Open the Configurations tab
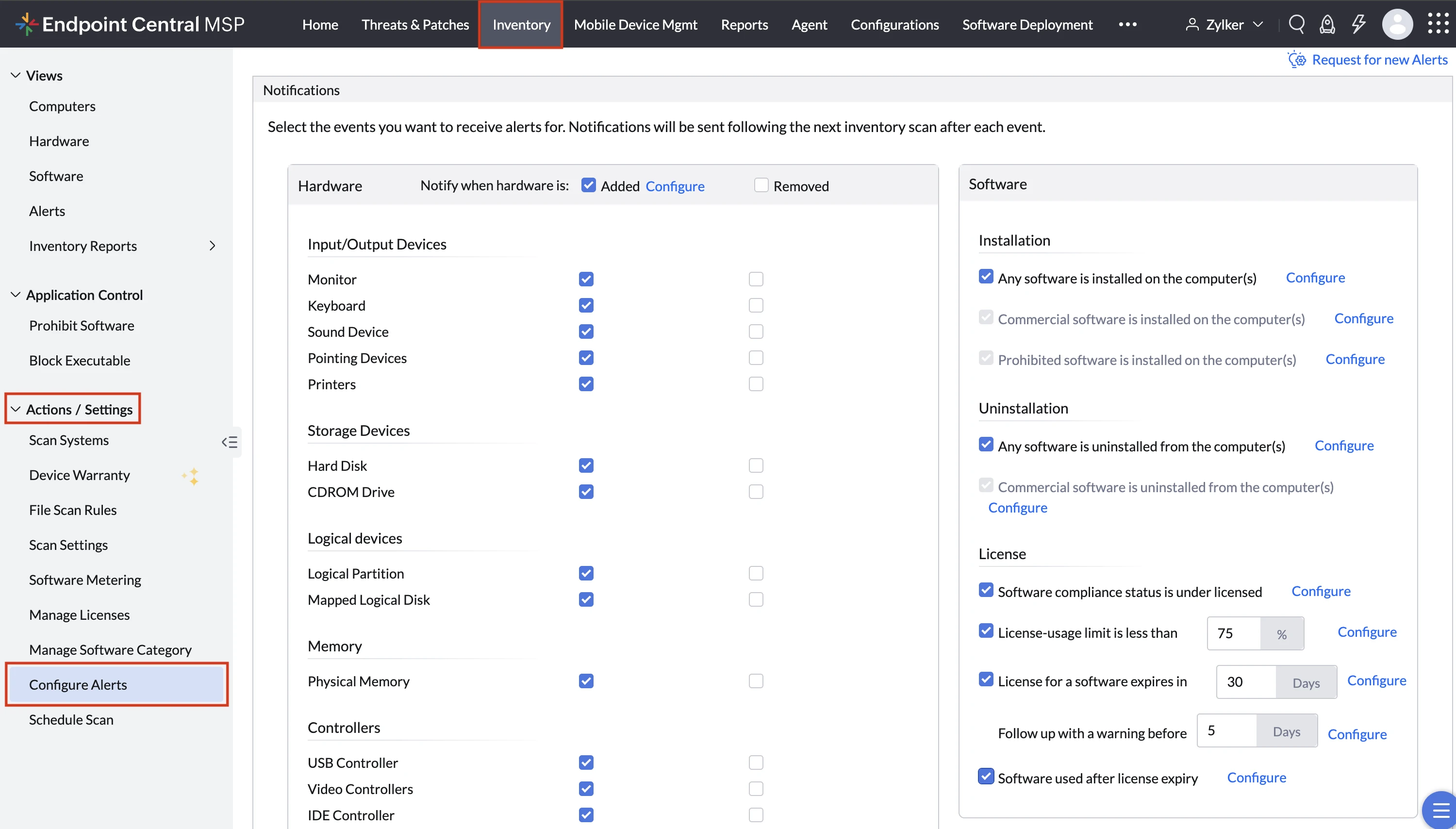 pos(894,24)
